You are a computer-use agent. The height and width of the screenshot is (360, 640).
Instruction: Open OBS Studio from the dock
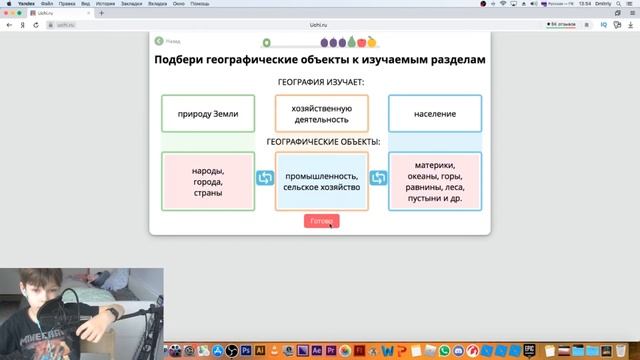(x=231, y=351)
